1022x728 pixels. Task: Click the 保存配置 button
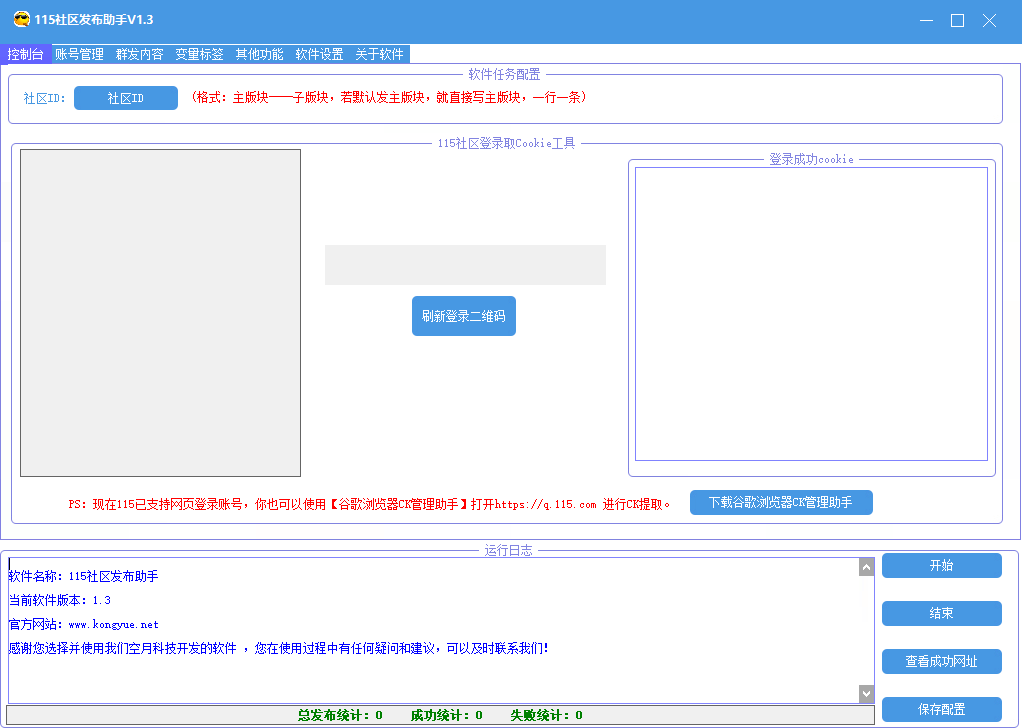[941, 709]
